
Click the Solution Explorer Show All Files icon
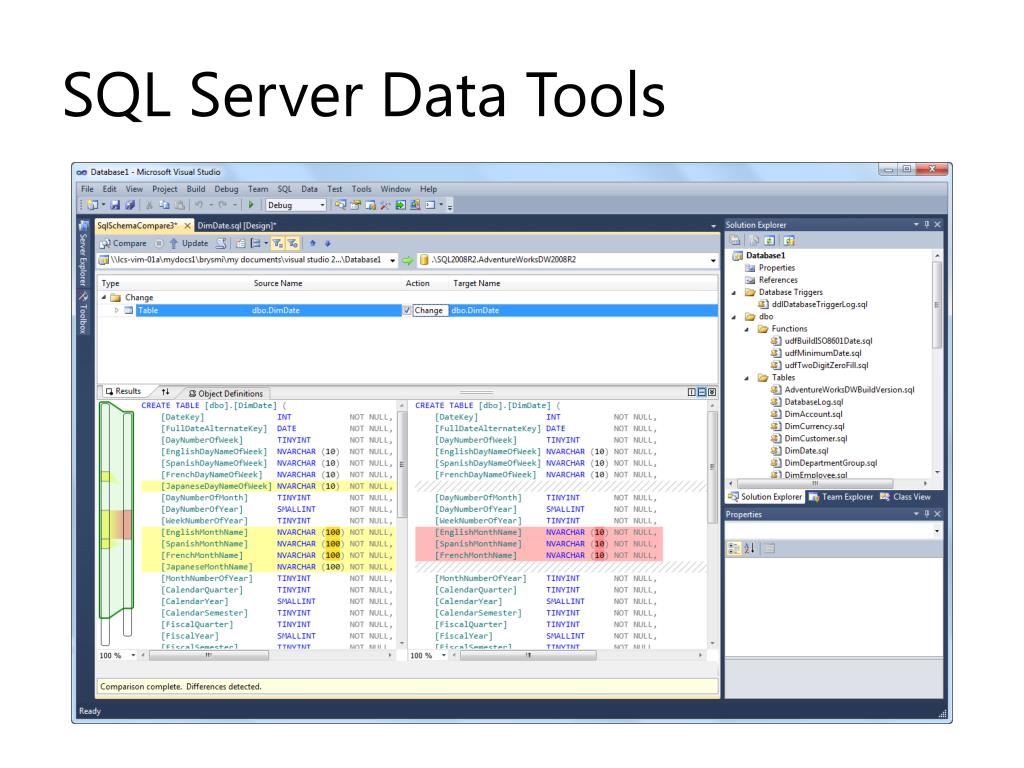753,240
